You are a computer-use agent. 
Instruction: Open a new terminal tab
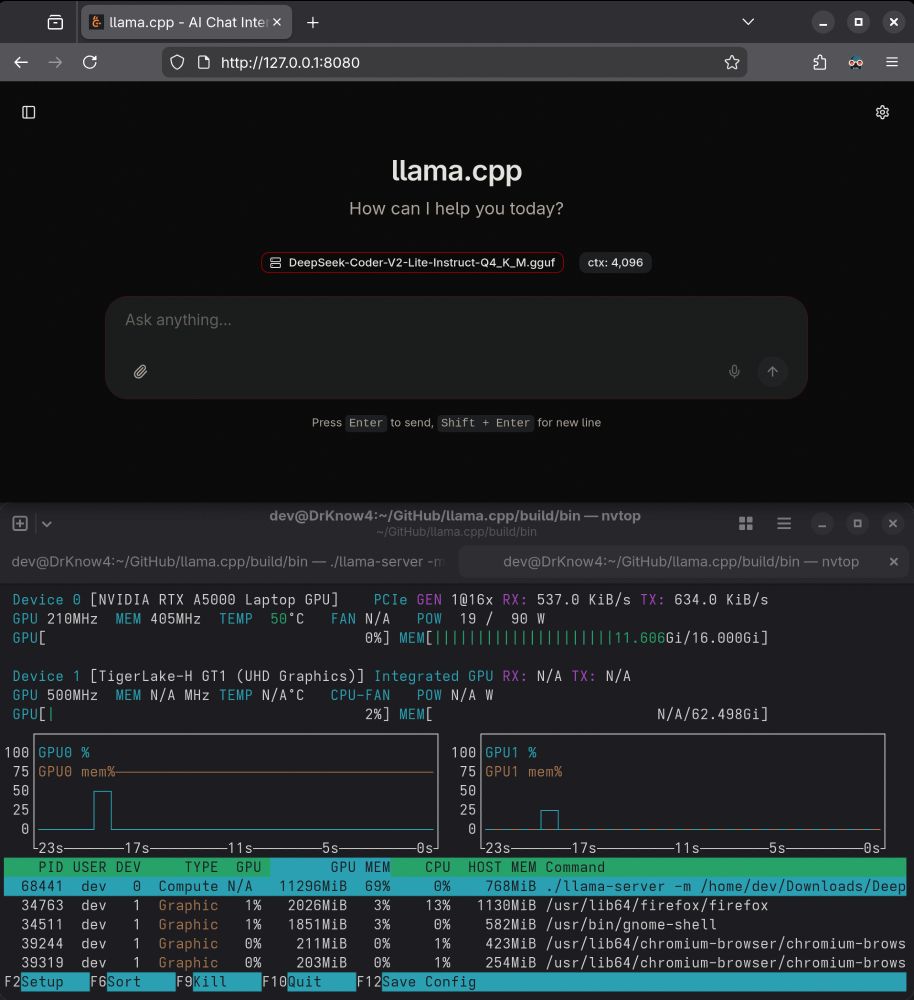coord(19,523)
